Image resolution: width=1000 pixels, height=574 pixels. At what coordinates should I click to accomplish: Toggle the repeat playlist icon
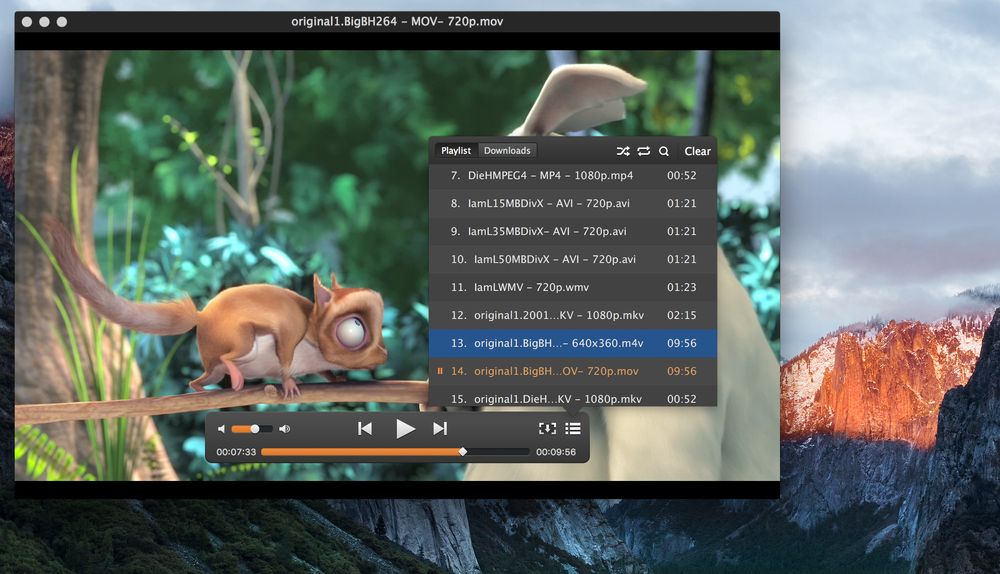[x=643, y=151]
